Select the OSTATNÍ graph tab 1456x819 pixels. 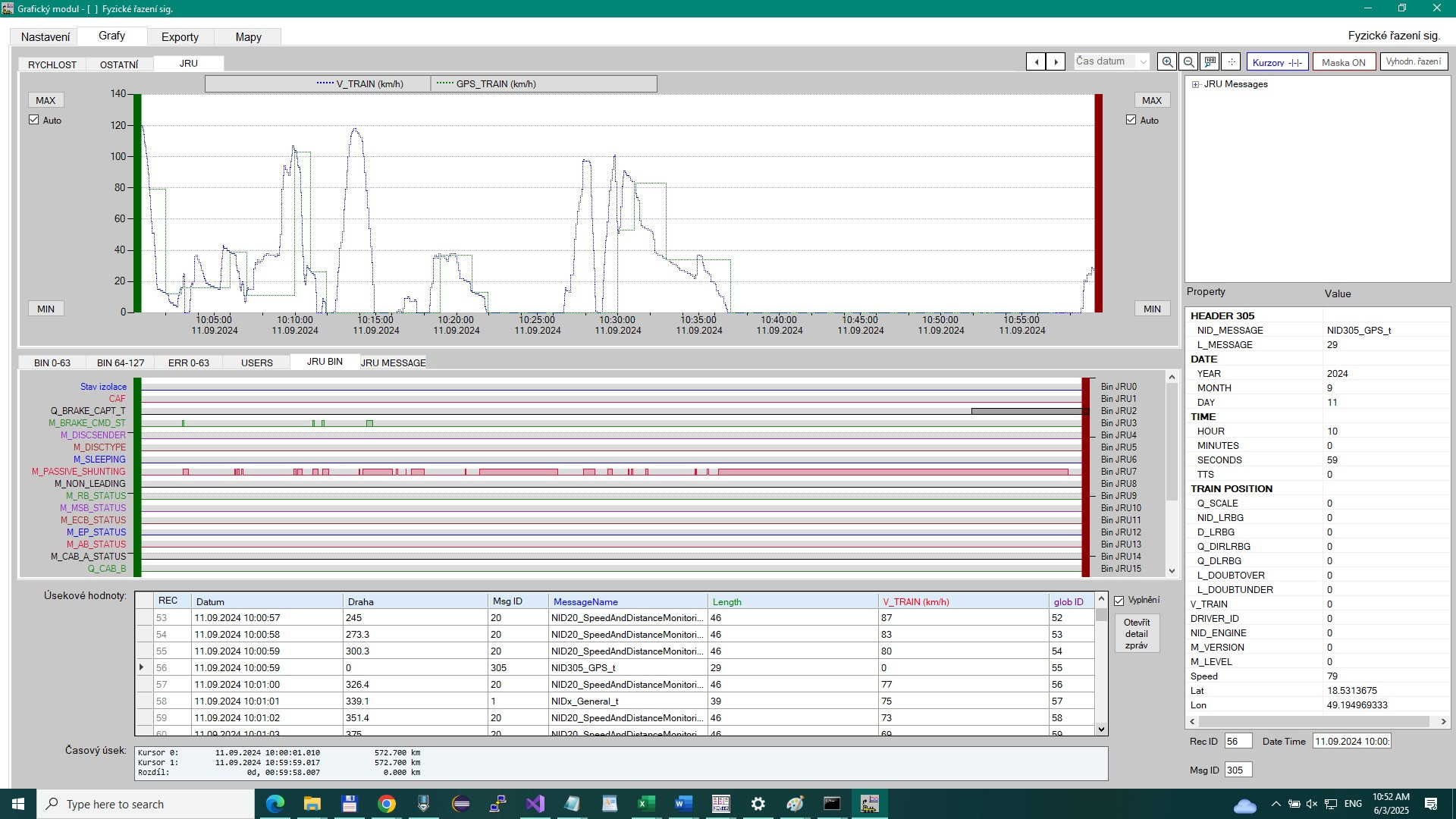pyautogui.click(x=119, y=64)
